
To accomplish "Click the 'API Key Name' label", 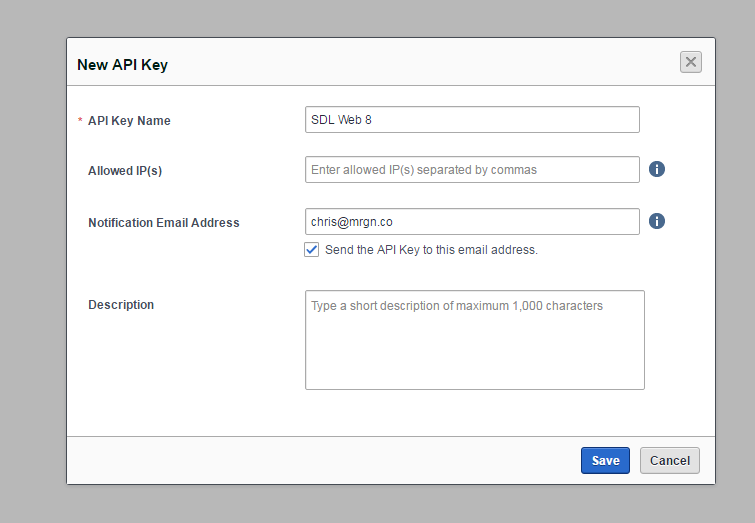I will (x=129, y=121).
